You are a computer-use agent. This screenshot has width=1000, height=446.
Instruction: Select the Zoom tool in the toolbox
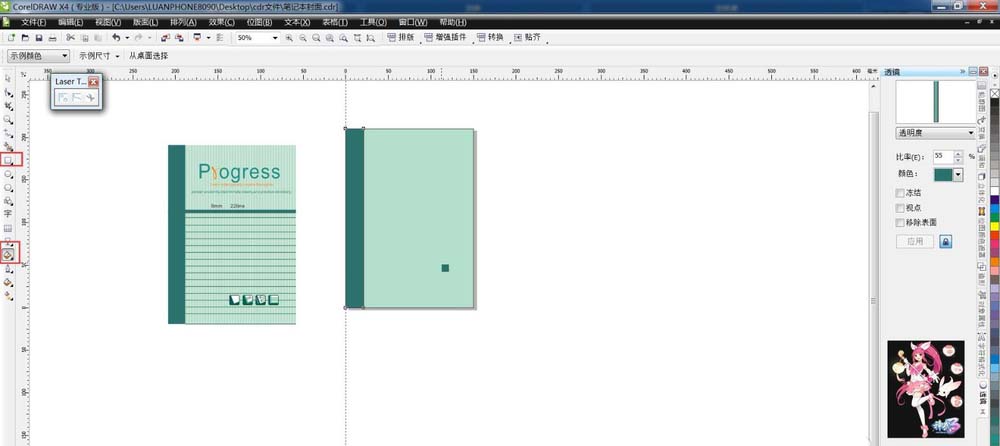9,119
